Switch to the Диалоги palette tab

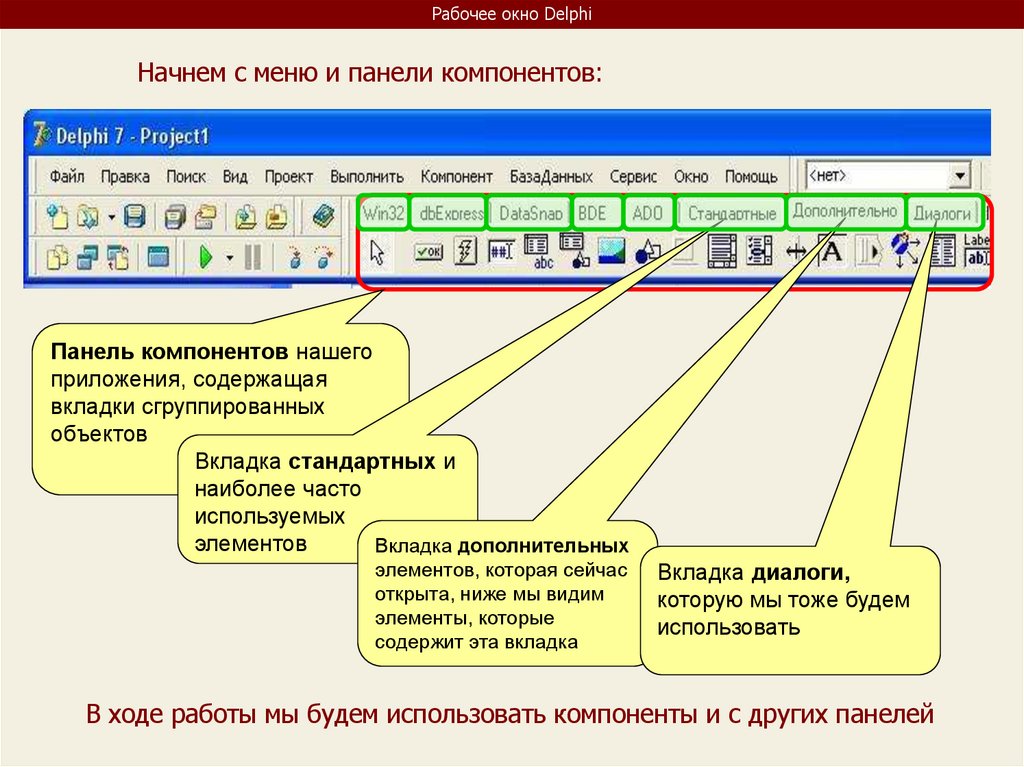[944, 213]
